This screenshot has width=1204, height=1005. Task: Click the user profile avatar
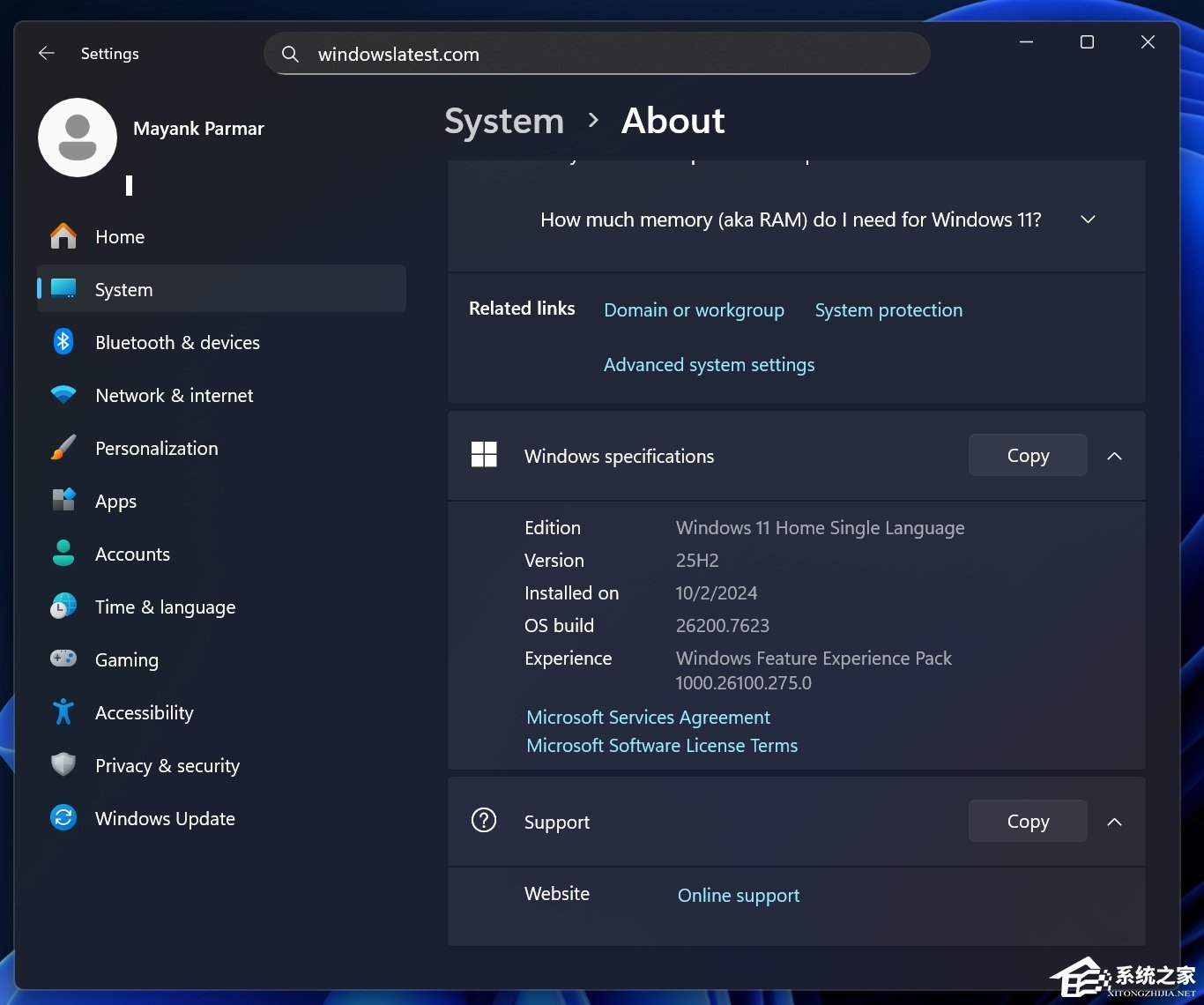[x=78, y=138]
